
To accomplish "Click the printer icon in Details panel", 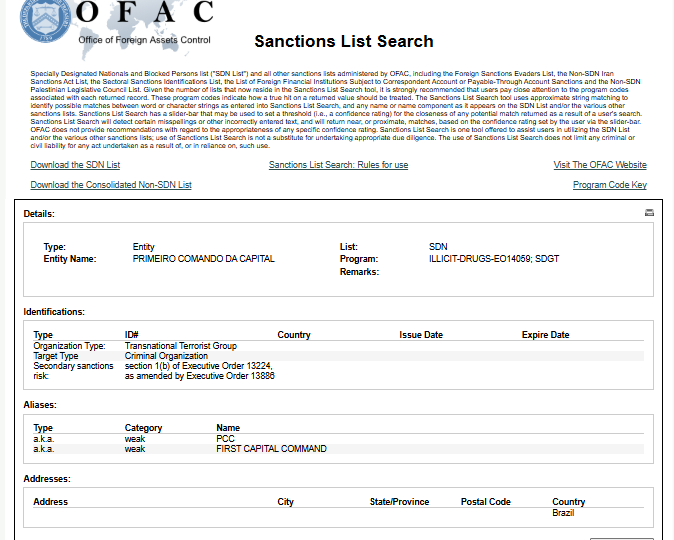I will tap(649, 213).
